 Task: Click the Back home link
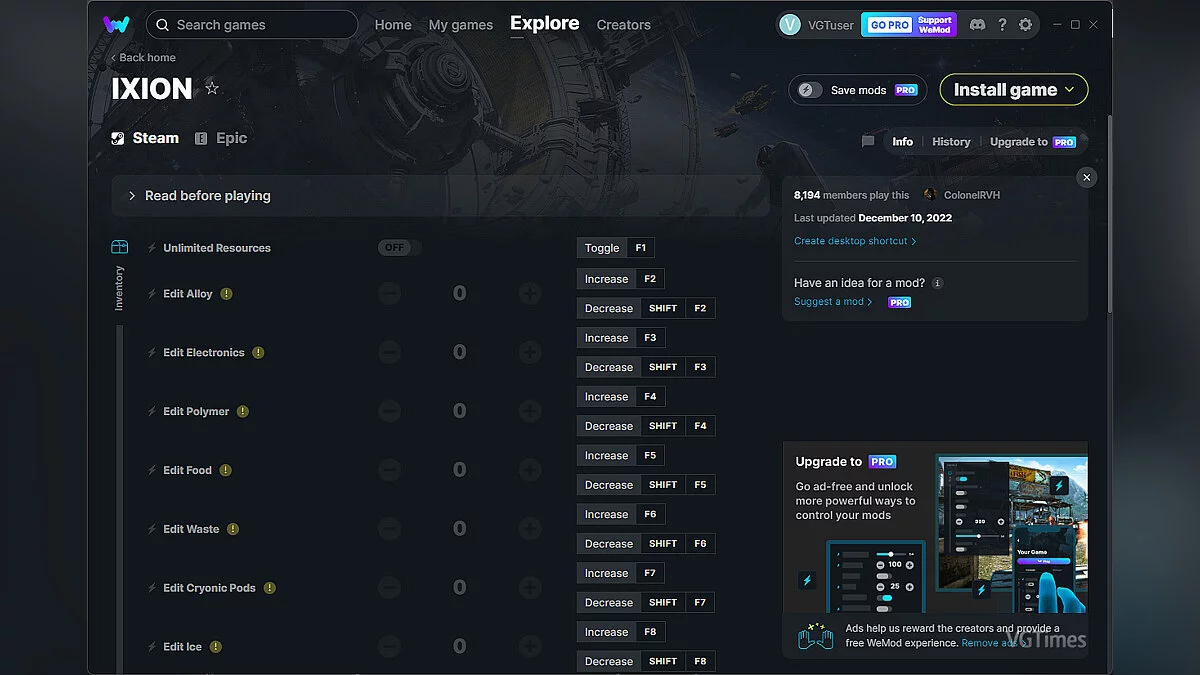point(143,58)
